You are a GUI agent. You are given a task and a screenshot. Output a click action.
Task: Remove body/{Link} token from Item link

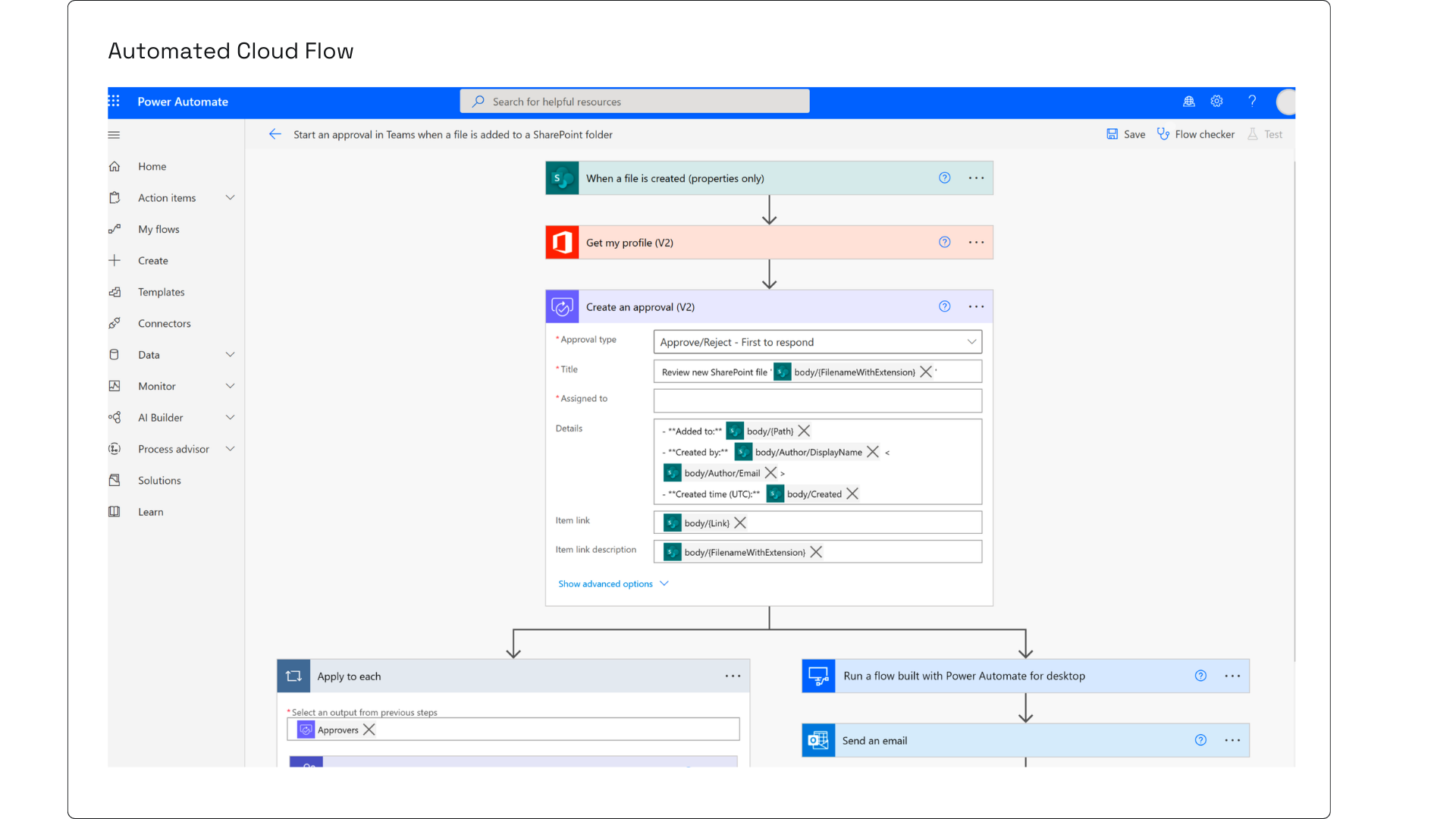coord(740,522)
